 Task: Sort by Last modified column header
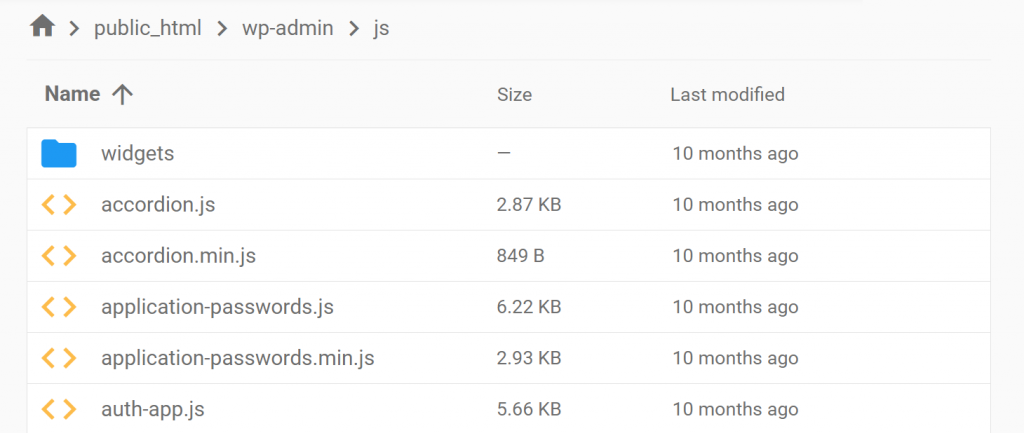pyautogui.click(x=727, y=95)
